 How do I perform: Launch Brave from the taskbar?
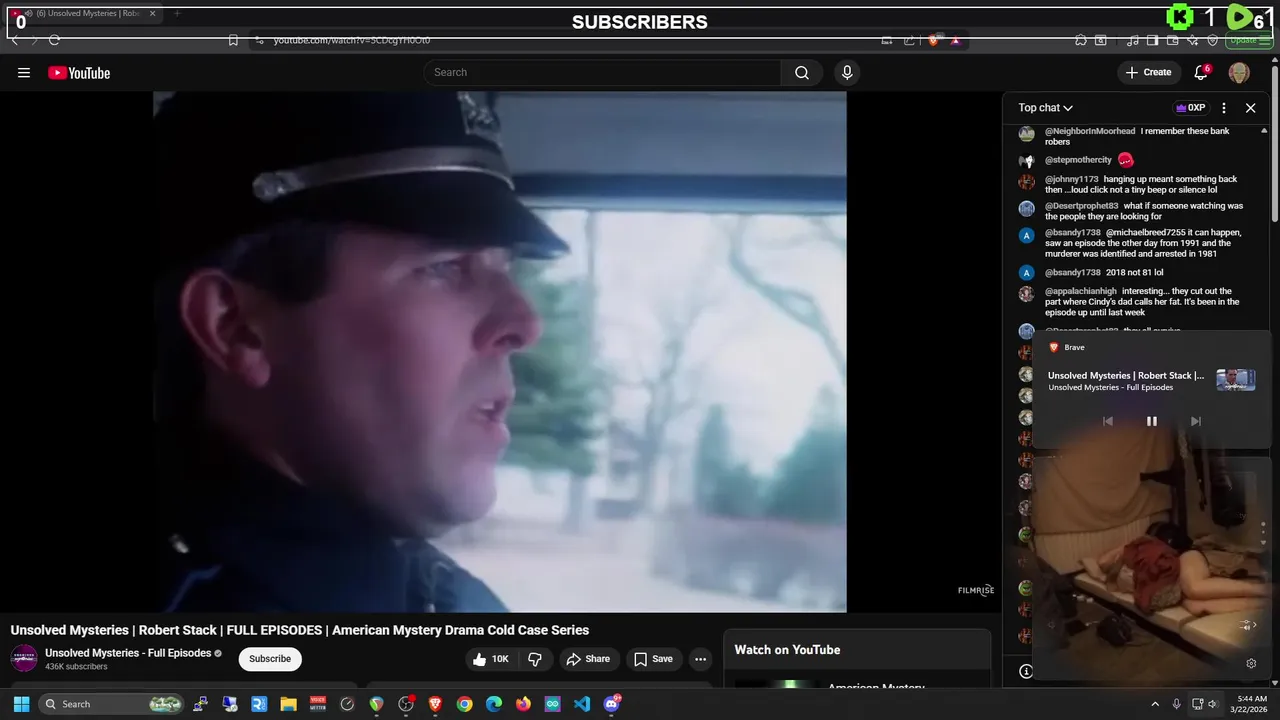435,704
